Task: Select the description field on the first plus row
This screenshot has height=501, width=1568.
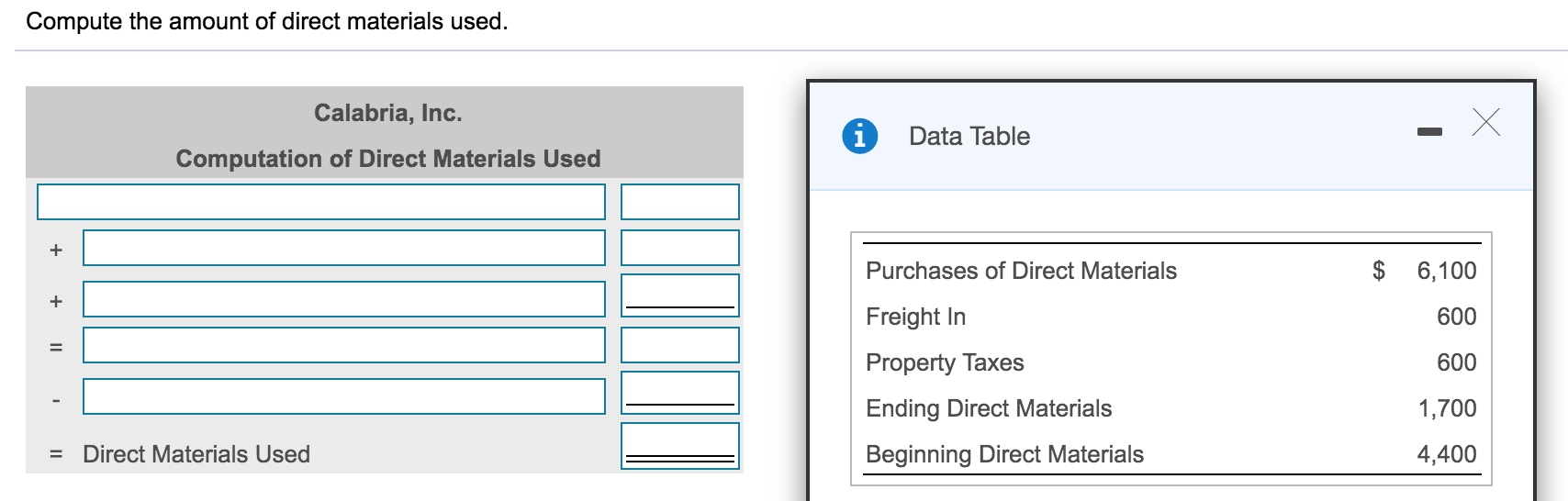Action: [x=343, y=248]
